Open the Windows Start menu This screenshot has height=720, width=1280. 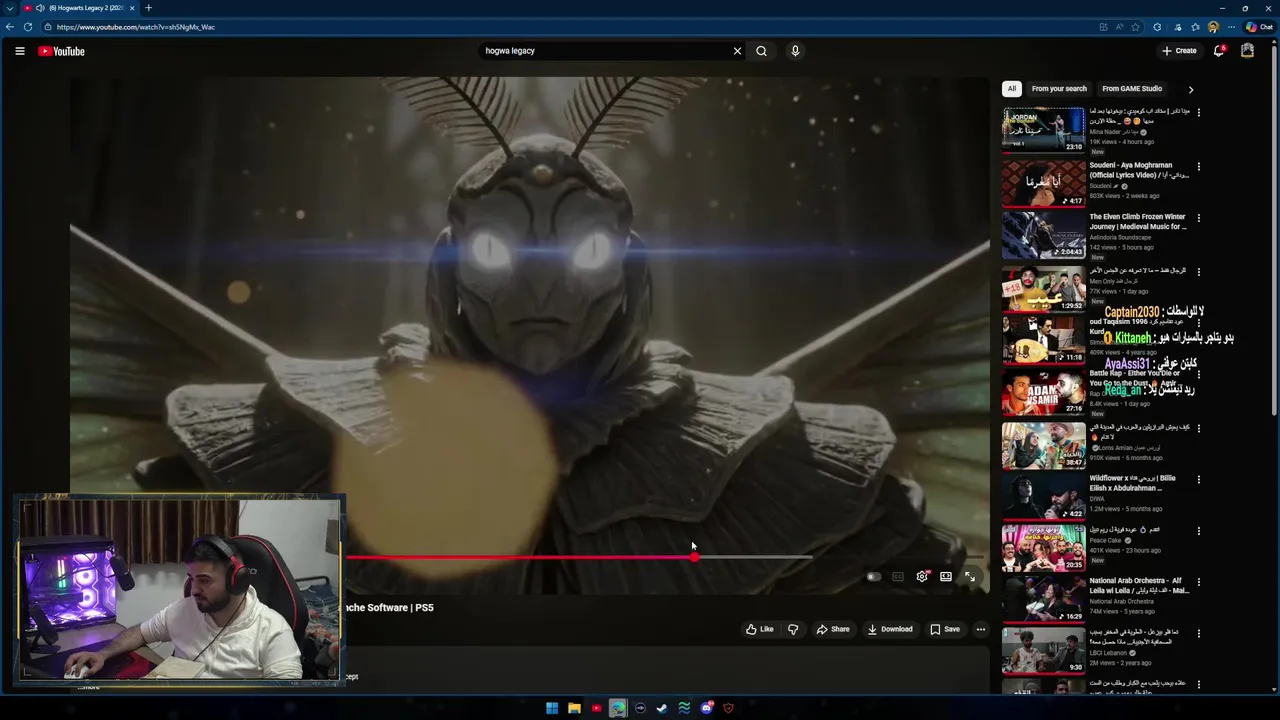click(x=552, y=708)
